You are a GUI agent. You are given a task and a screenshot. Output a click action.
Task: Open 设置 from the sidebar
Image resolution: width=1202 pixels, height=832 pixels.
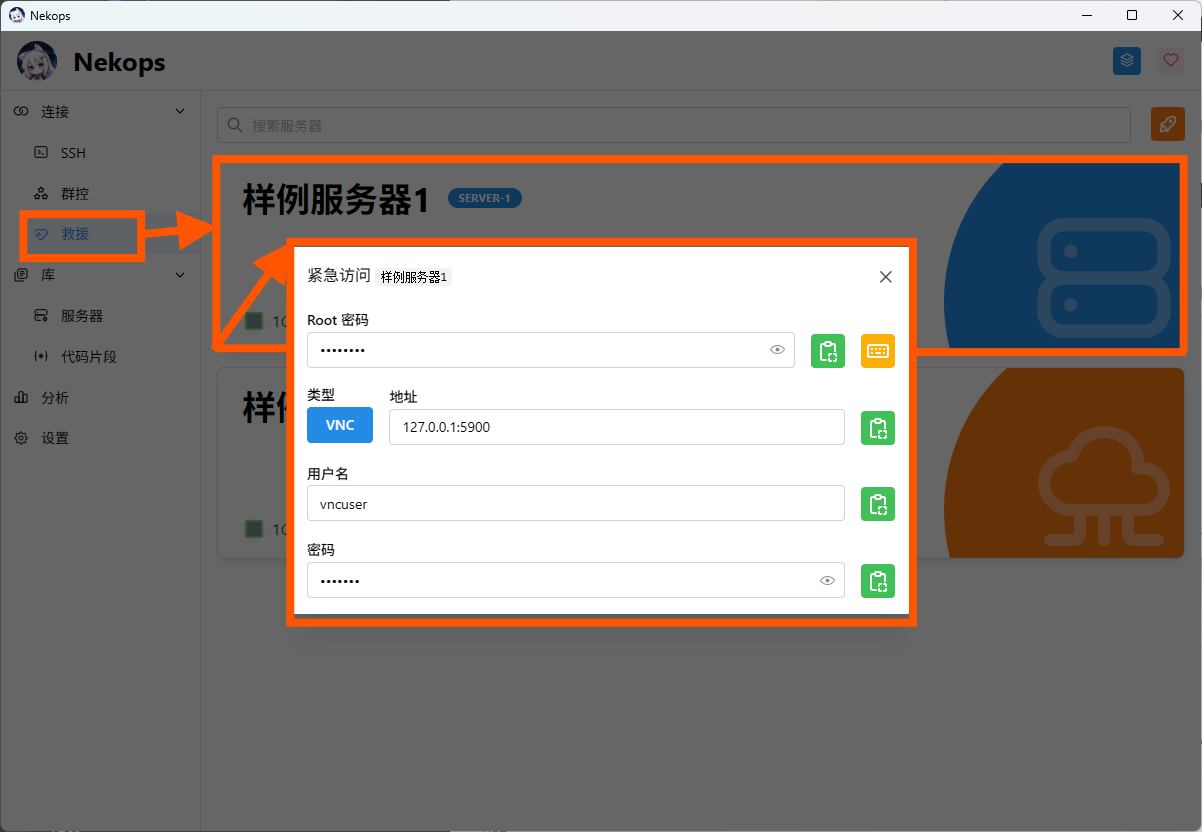(x=55, y=439)
